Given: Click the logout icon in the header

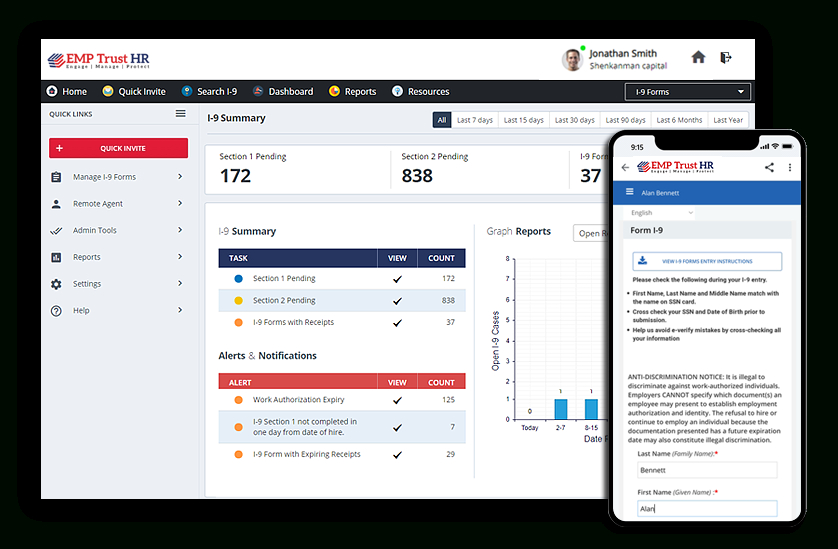Looking at the screenshot, I should point(726,57).
